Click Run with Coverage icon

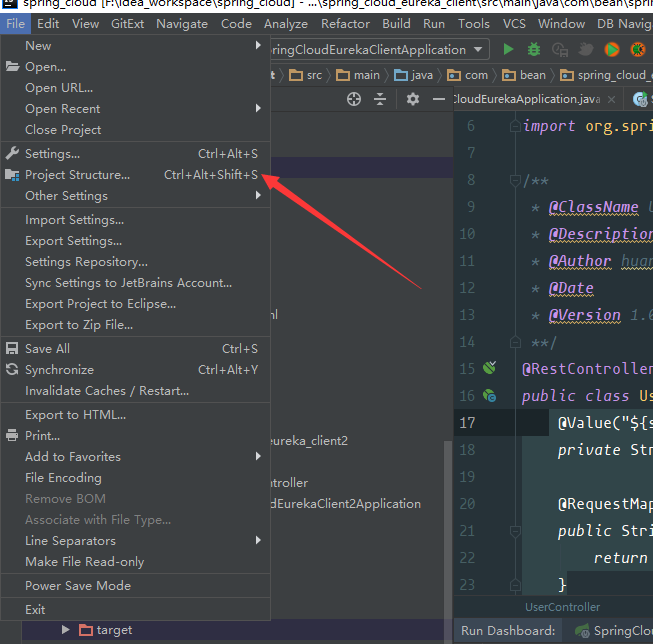click(560, 50)
